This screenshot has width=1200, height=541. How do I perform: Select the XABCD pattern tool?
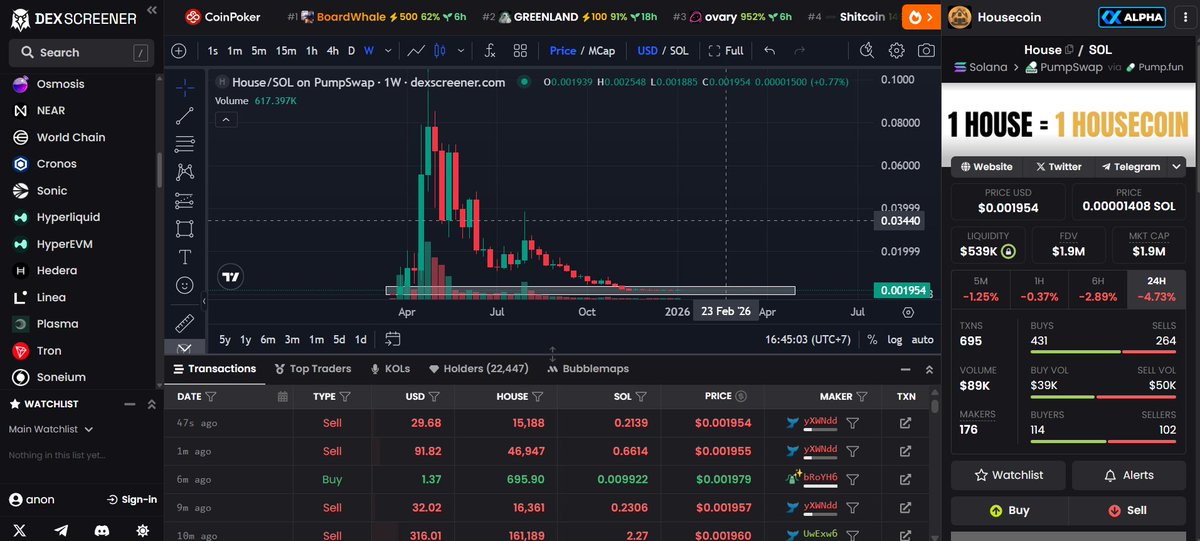point(184,172)
